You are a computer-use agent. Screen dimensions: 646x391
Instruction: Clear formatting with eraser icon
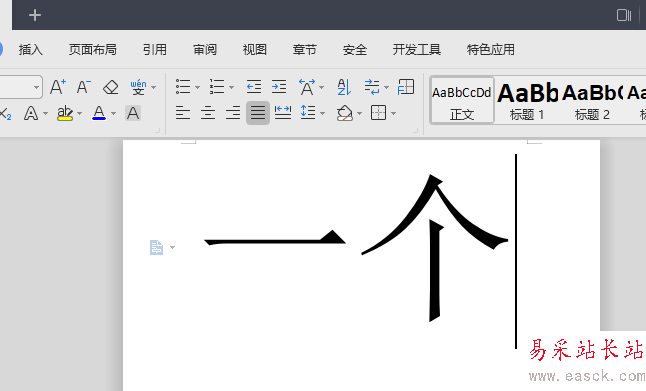(110, 87)
